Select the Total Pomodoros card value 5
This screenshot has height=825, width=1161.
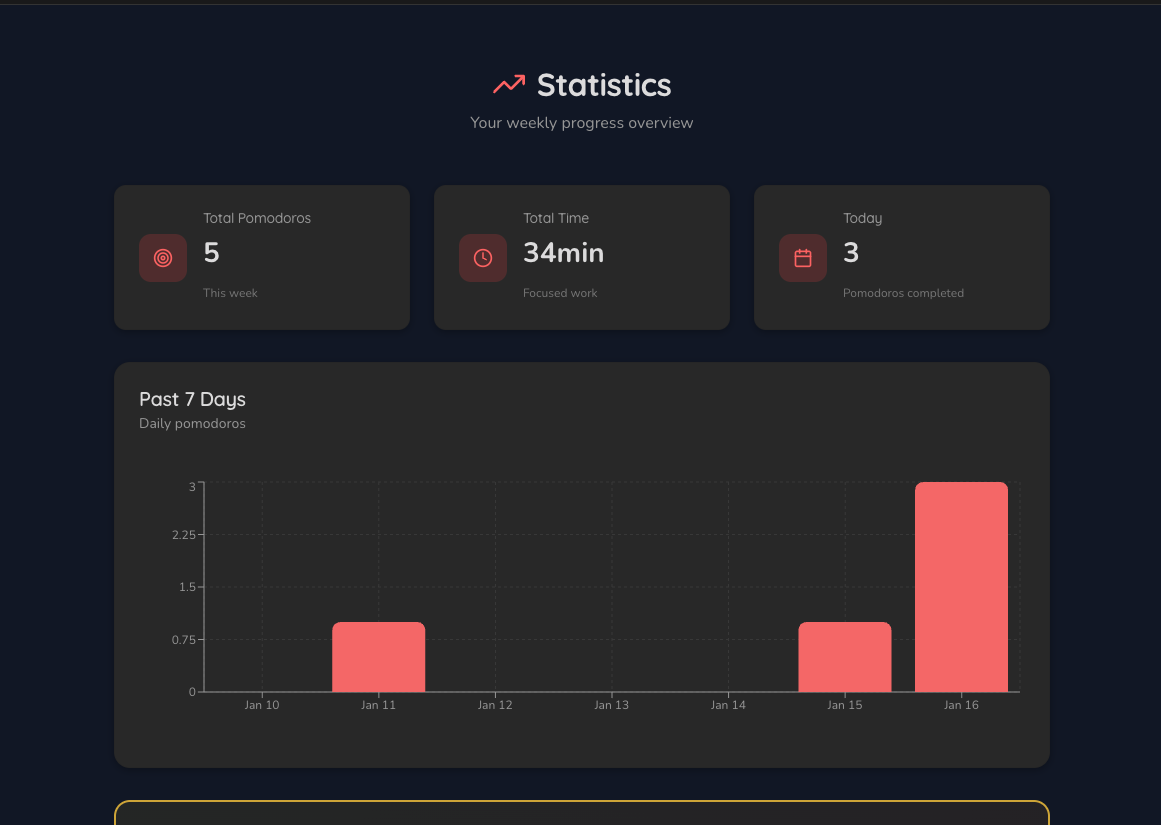coord(211,253)
